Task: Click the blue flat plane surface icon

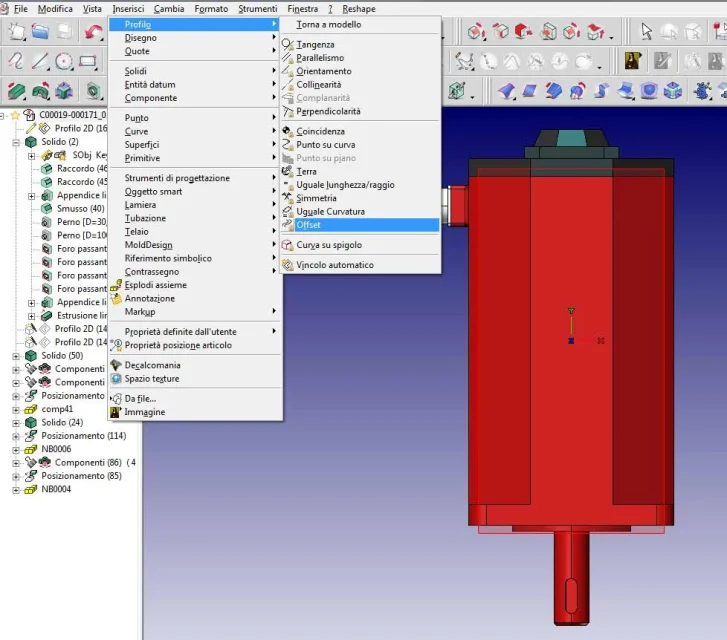Action: point(529,90)
